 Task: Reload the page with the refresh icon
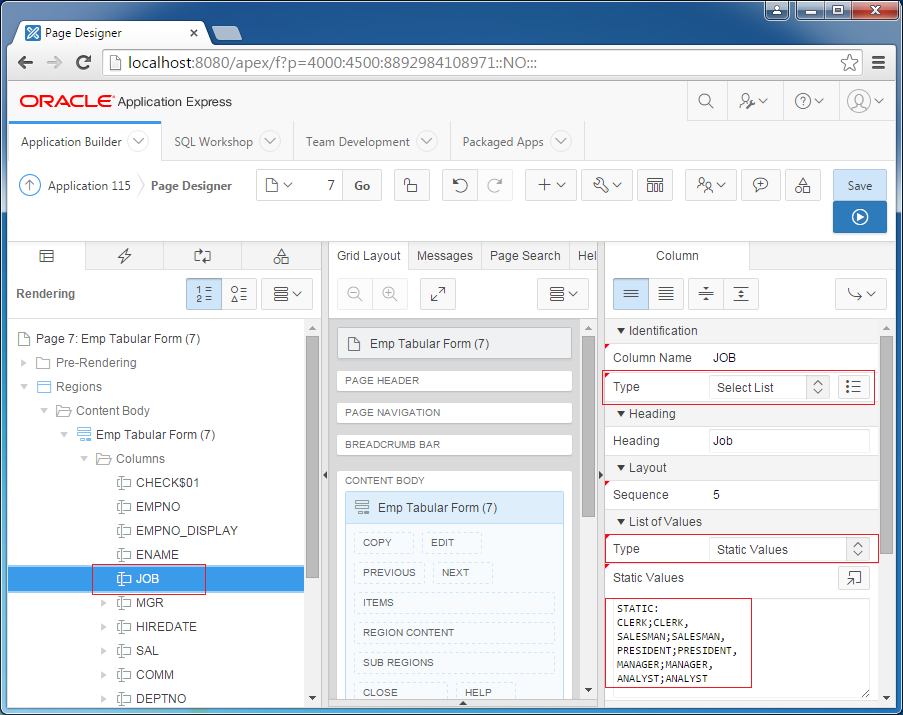[84, 62]
